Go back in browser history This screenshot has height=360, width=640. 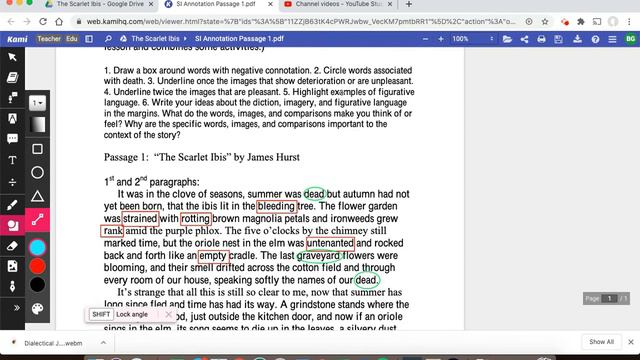tap(11, 22)
